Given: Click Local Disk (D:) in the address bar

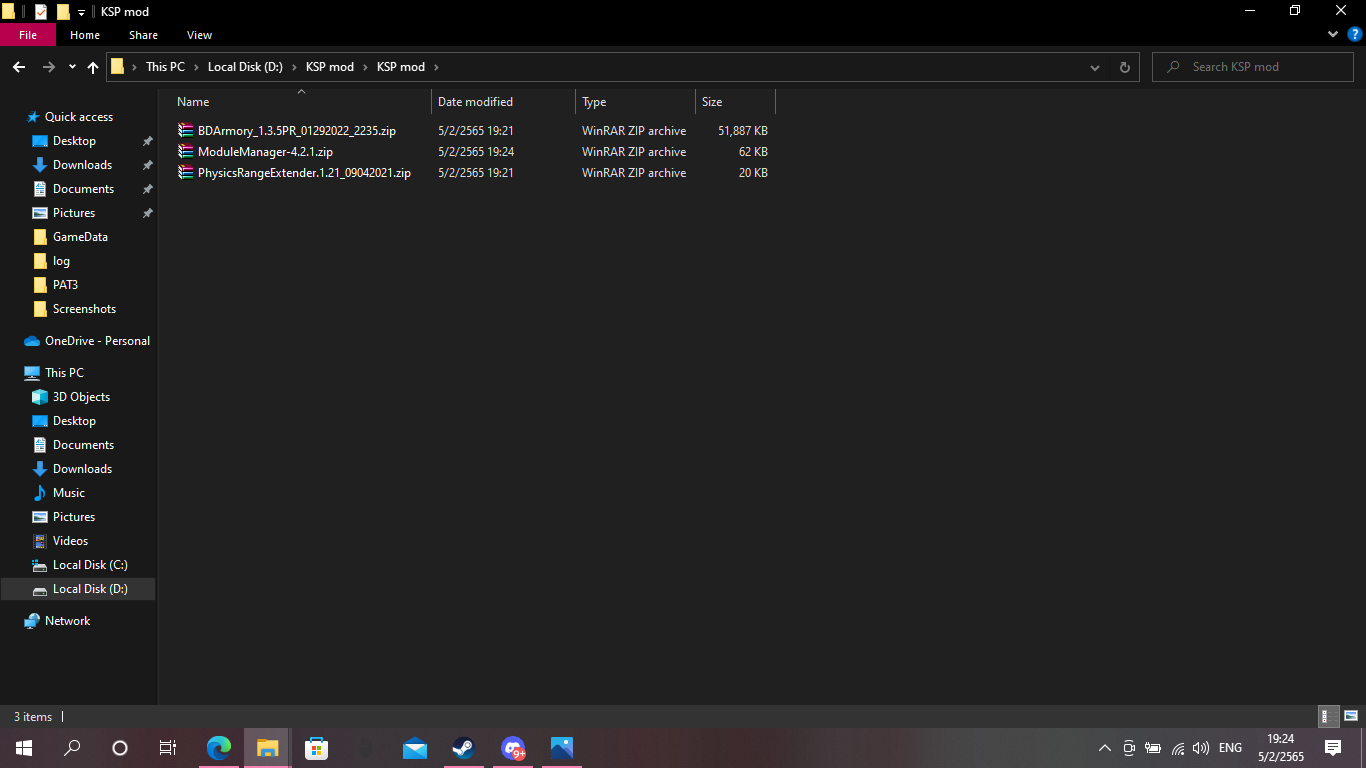Looking at the screenshot, I should click(x=245, y=67).
